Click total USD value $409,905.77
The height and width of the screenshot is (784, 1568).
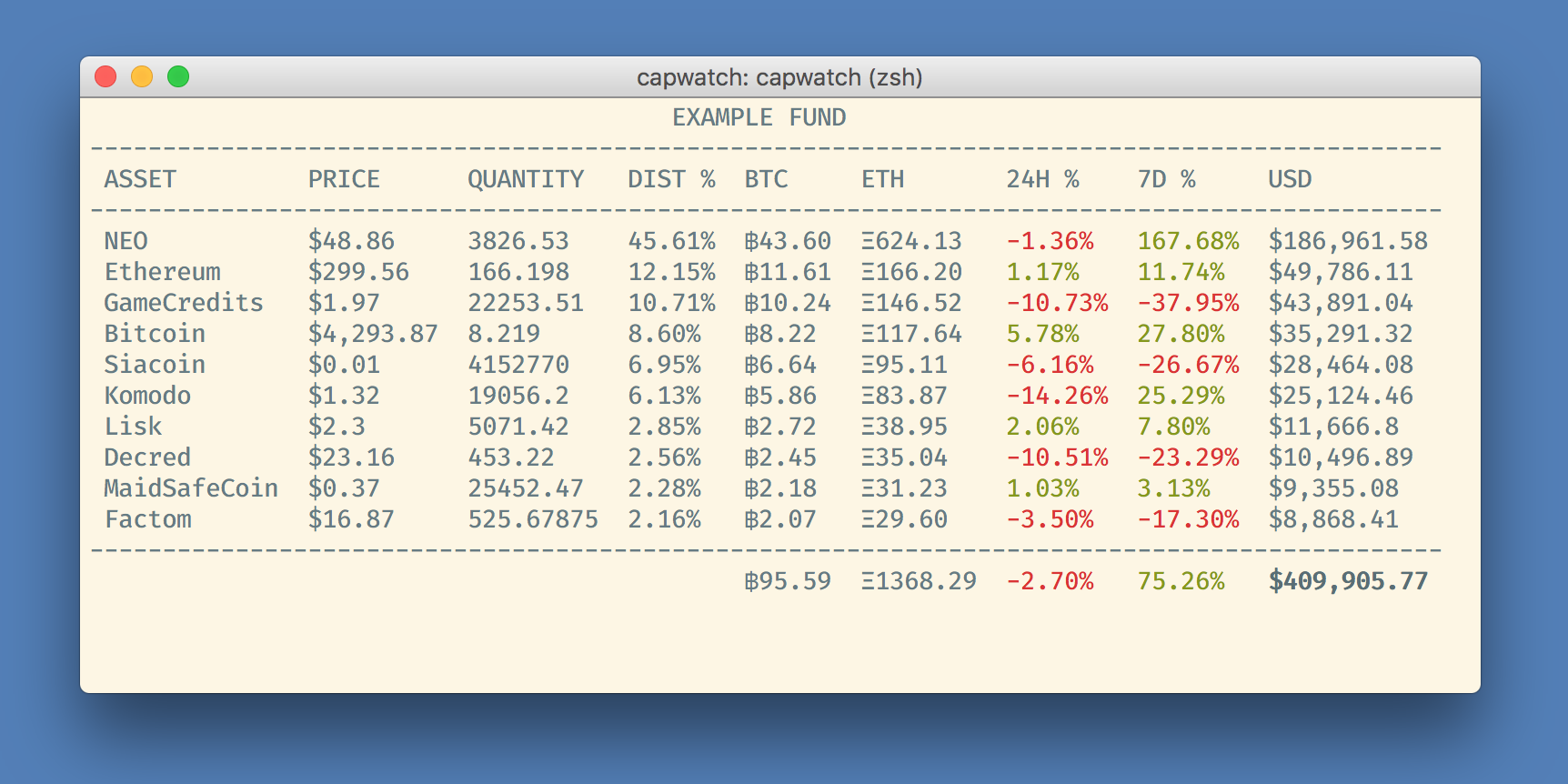click(1349, 581)
